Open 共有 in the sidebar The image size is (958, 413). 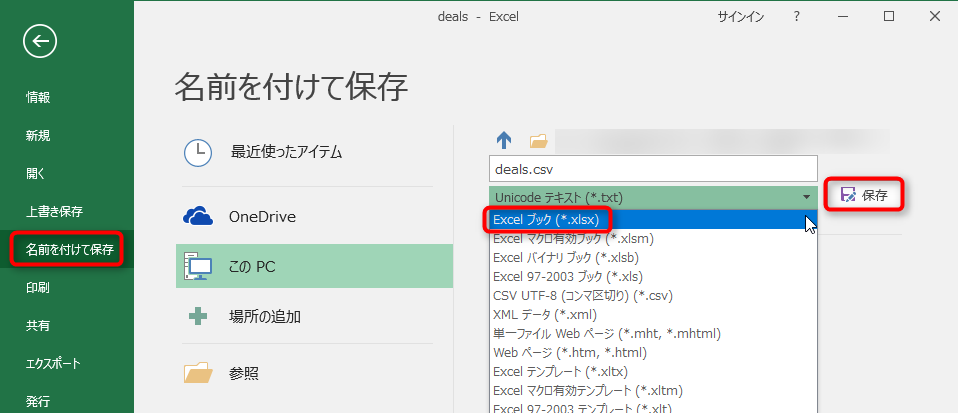click(38, 326)
